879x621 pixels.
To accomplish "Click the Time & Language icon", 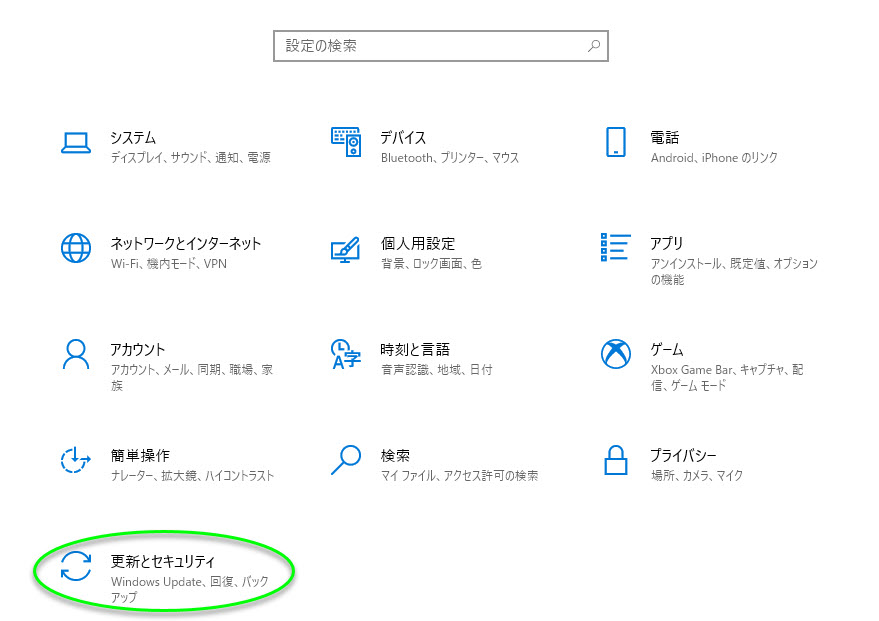I will [x=346, y=354].
